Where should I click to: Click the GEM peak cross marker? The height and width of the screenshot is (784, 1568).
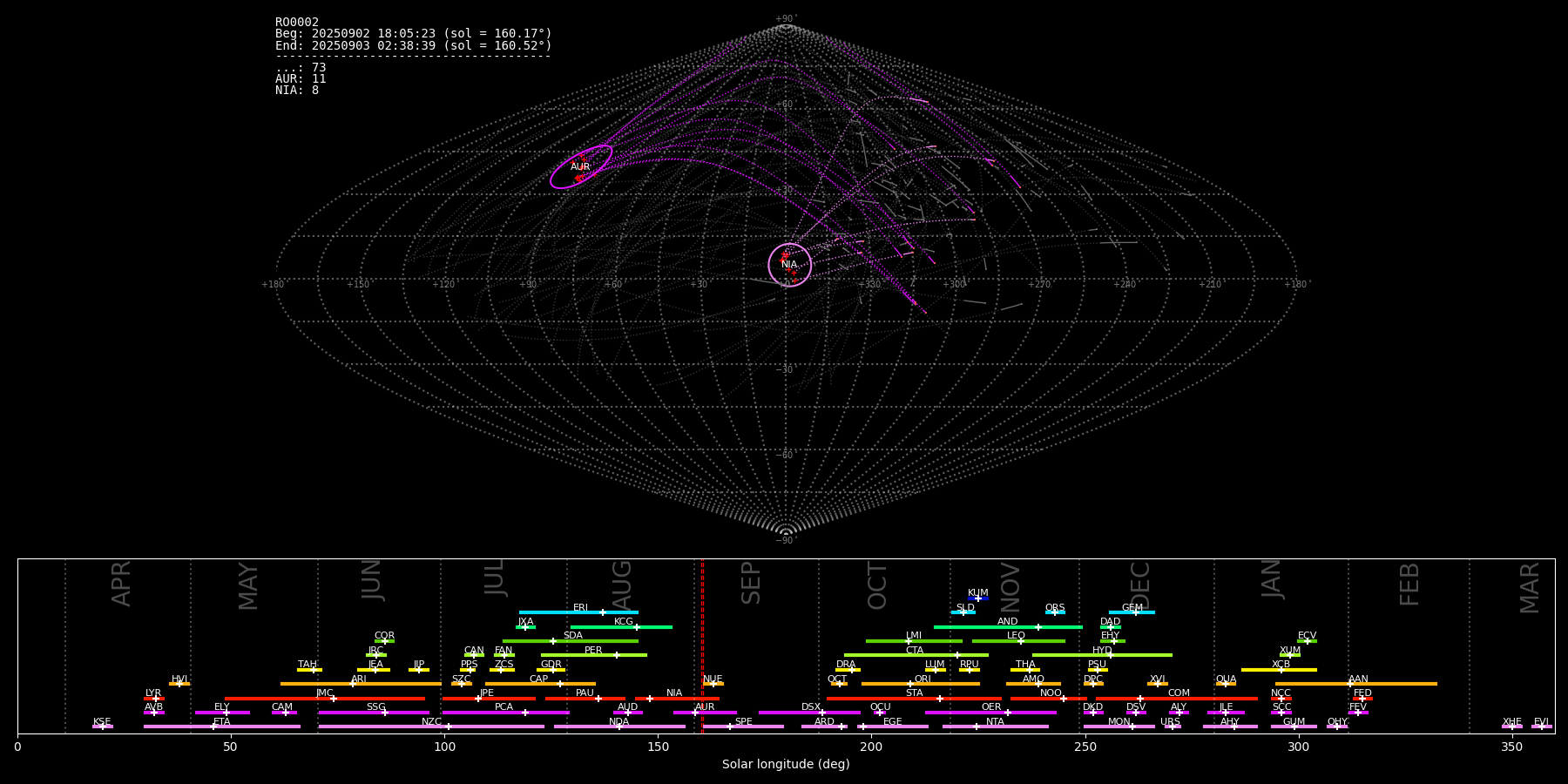1135,612
